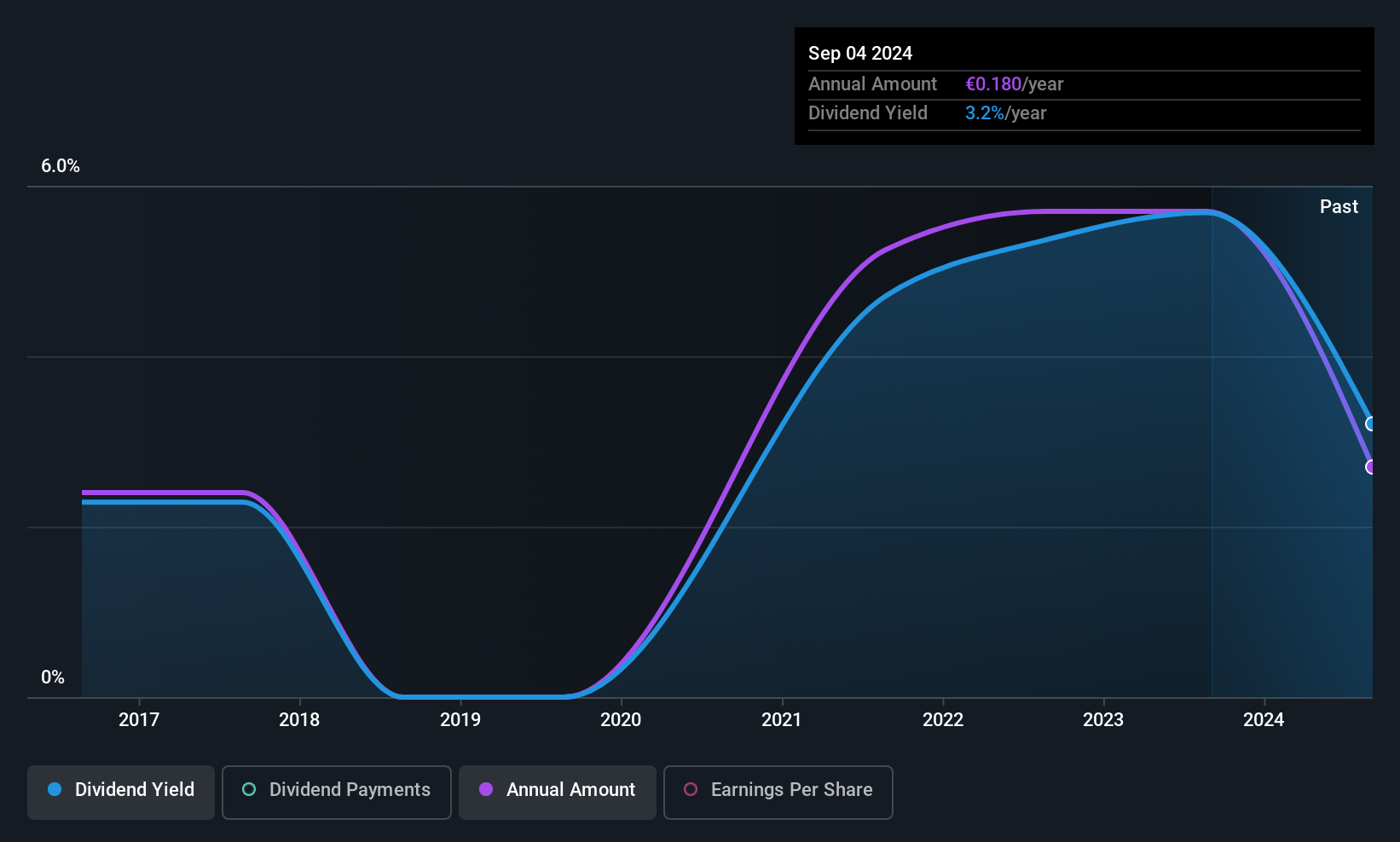Click the 0% y-axis label

tap(53, 677)
